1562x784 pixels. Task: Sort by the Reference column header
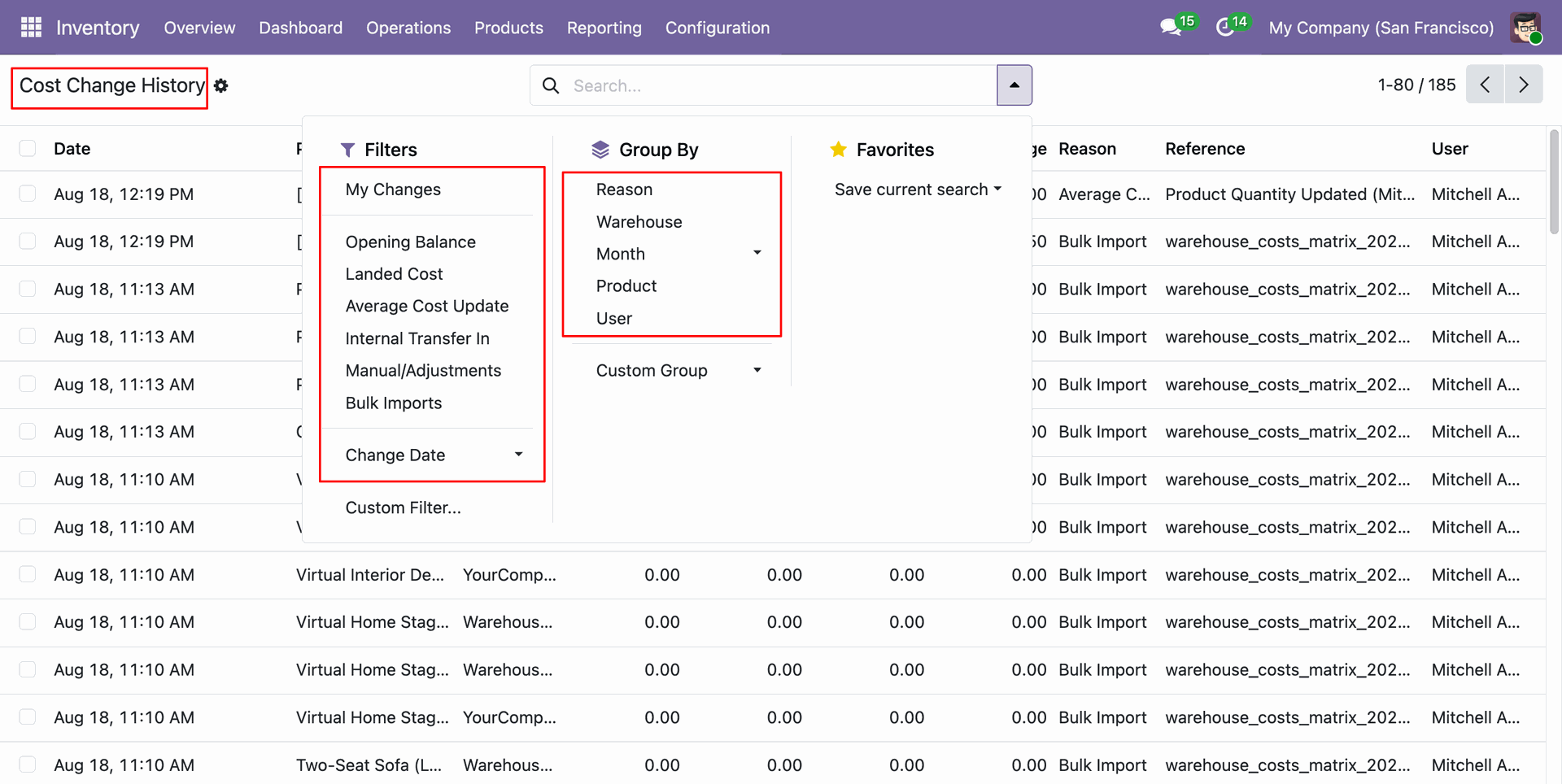pyautogui.click(x=1205, y=149)
